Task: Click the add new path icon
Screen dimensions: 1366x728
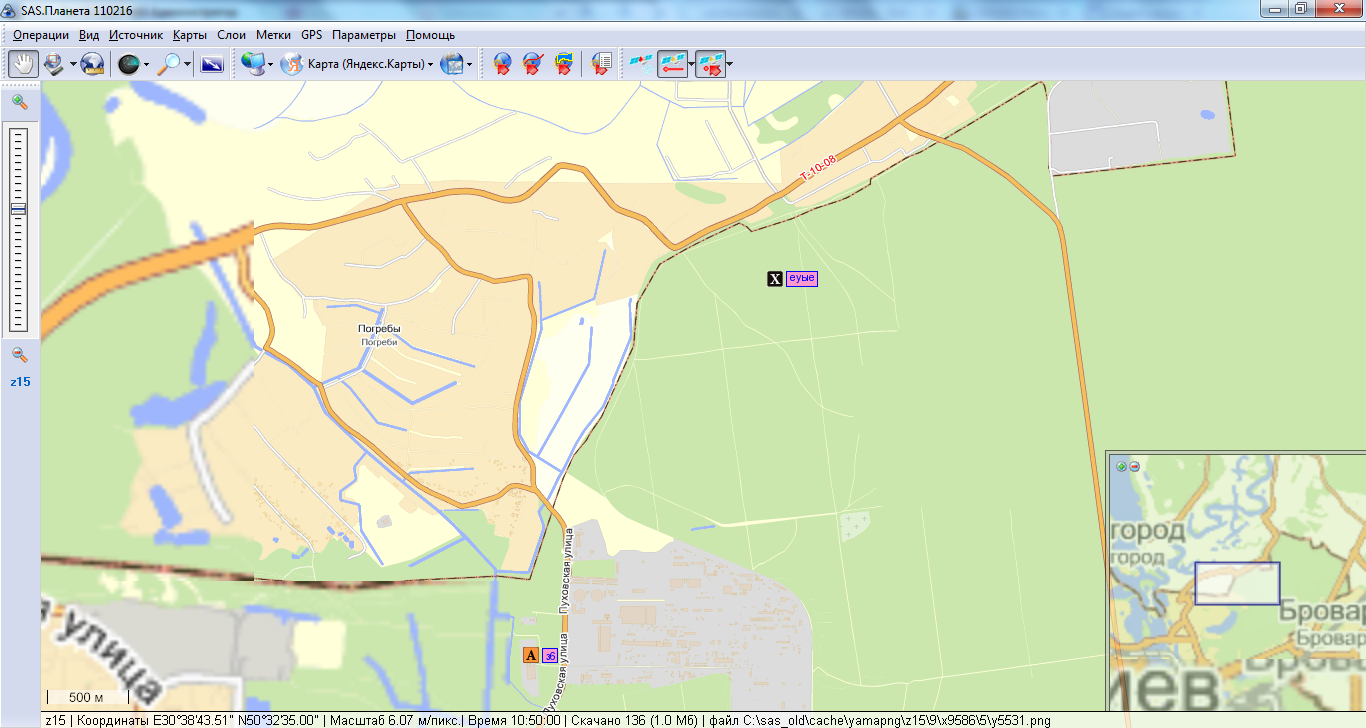Action: 533,64
